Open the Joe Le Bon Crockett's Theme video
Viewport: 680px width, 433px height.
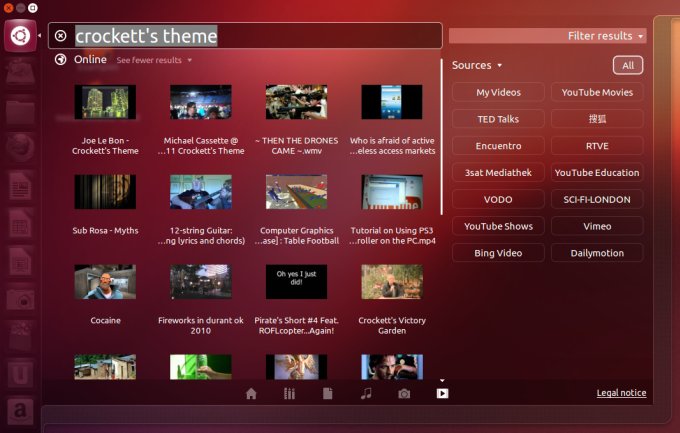[x=105, y=102]
